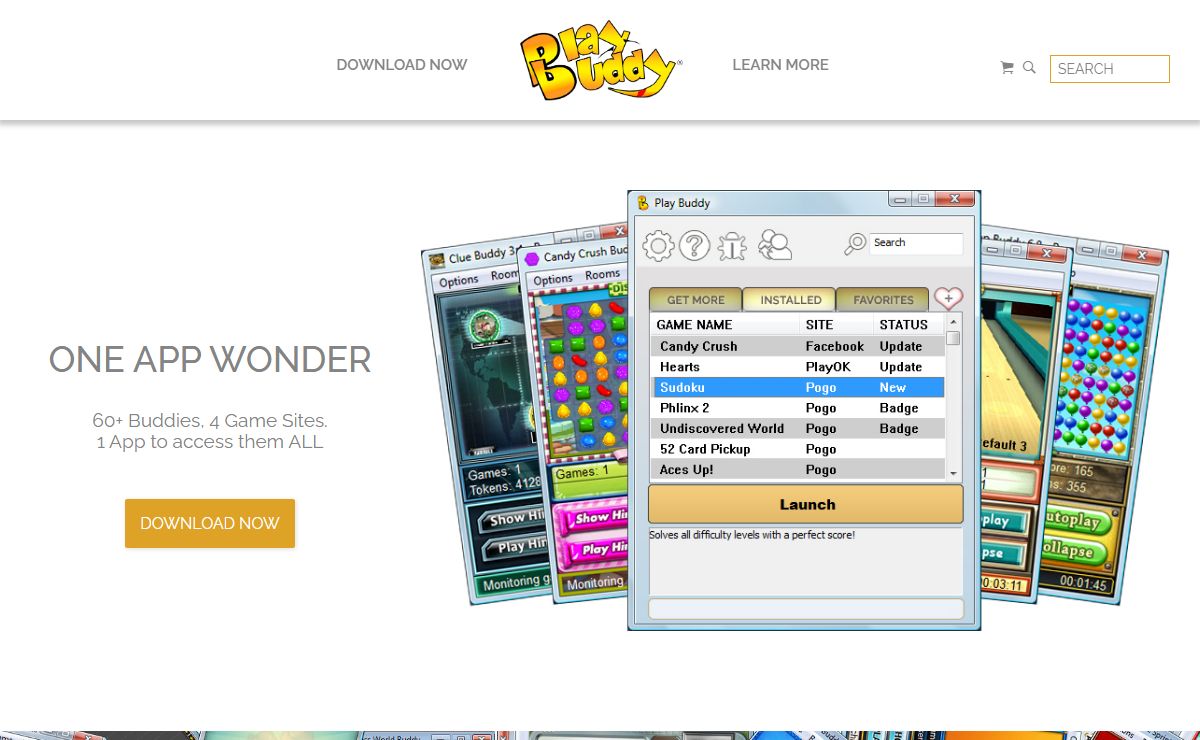This screenshot has width=1200, height=740.
Task: Open the shopping cart icon
Action: 1007,68
